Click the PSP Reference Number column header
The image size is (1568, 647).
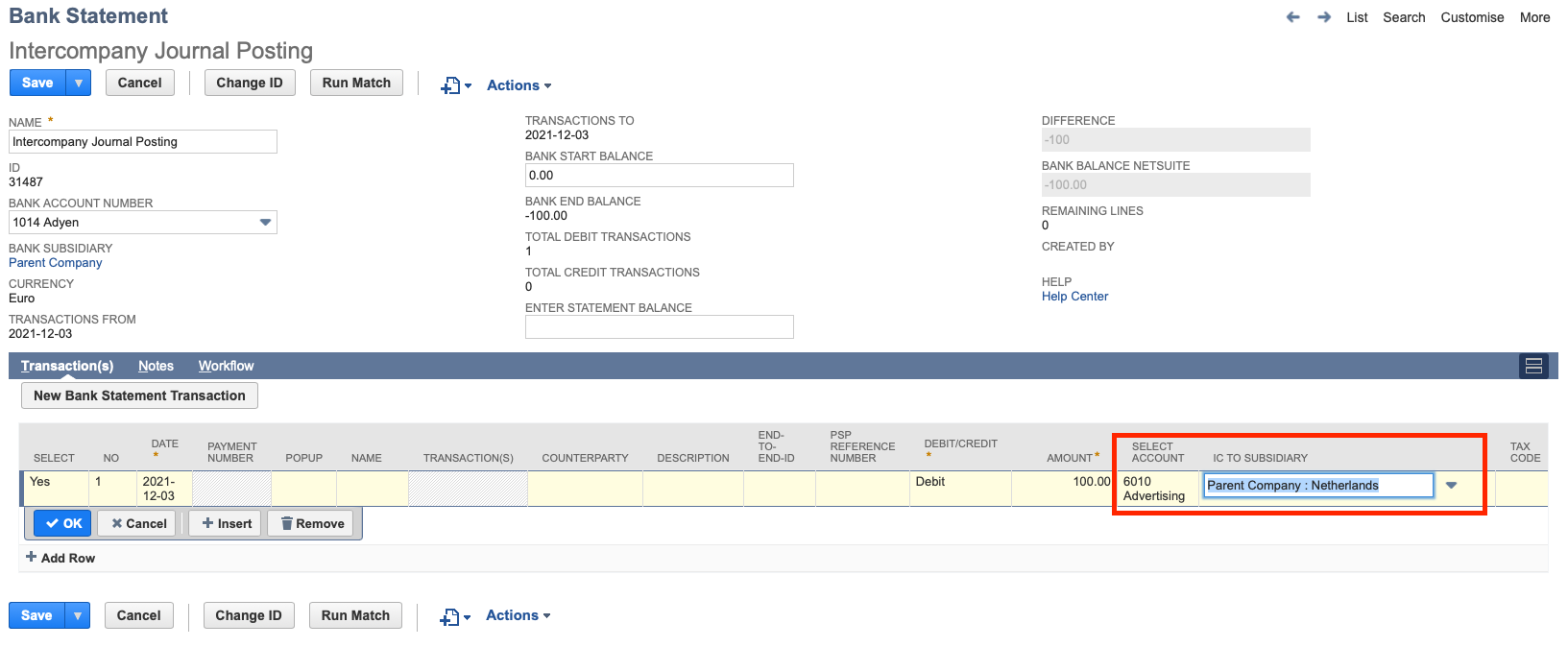[x=862, y=446]
